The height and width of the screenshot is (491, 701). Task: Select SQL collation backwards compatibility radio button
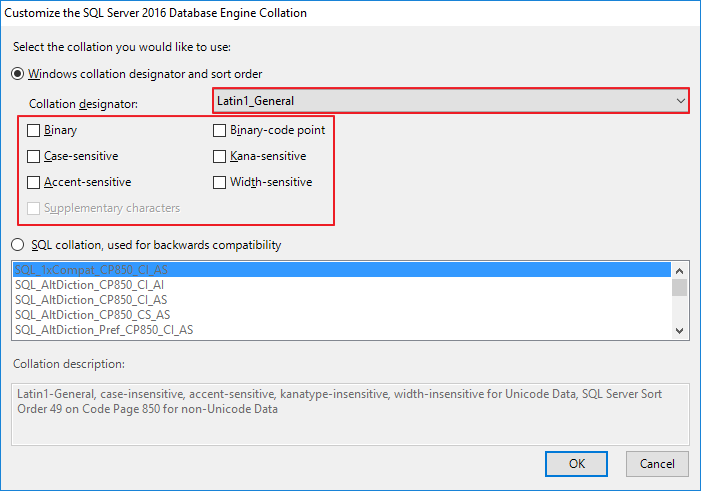[x=17, y=245]
